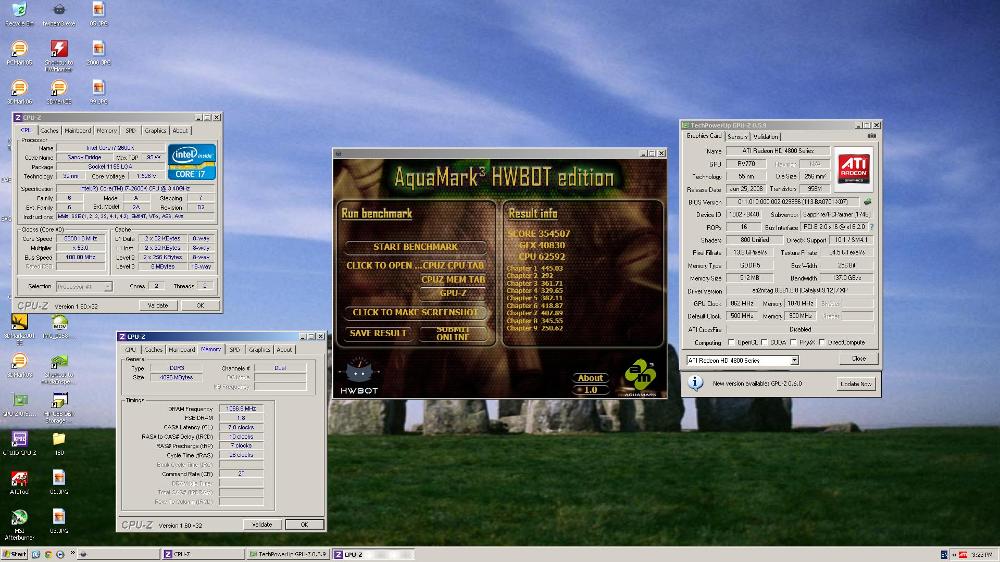Switch to Caches tab in upper CPU-Z window

coord(49,130)
